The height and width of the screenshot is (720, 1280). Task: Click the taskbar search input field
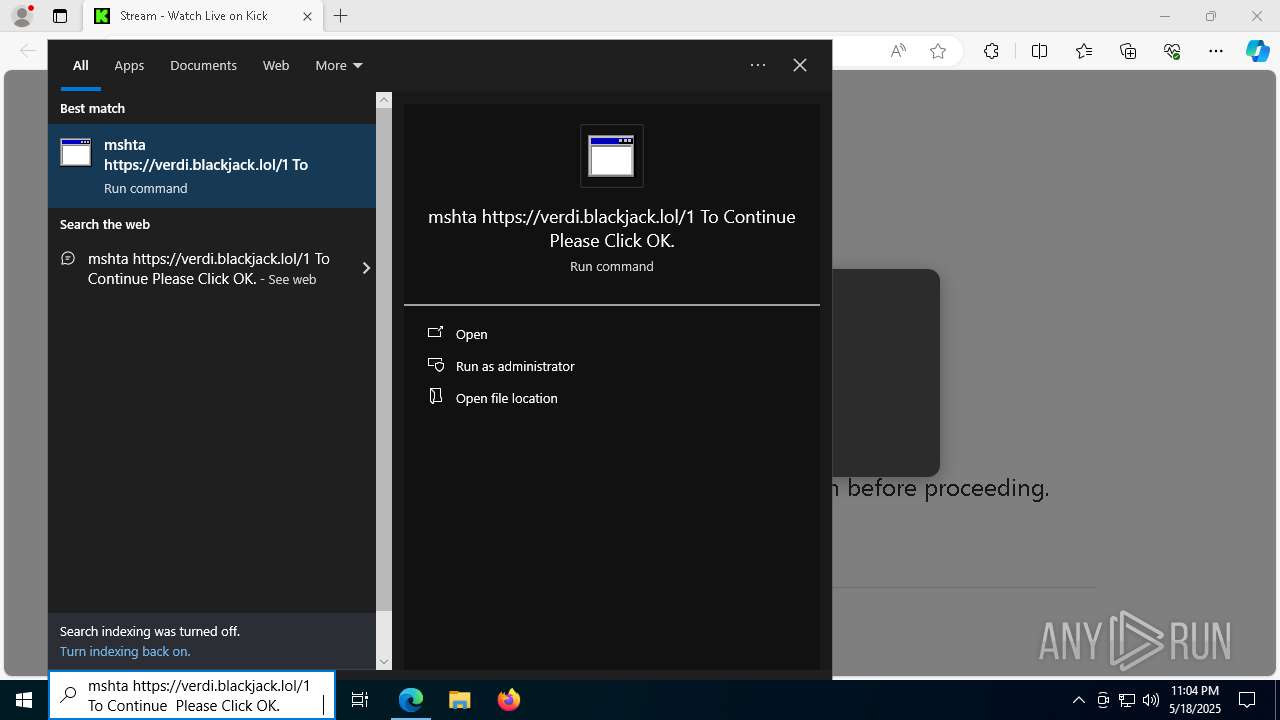(x=192, y=696)
